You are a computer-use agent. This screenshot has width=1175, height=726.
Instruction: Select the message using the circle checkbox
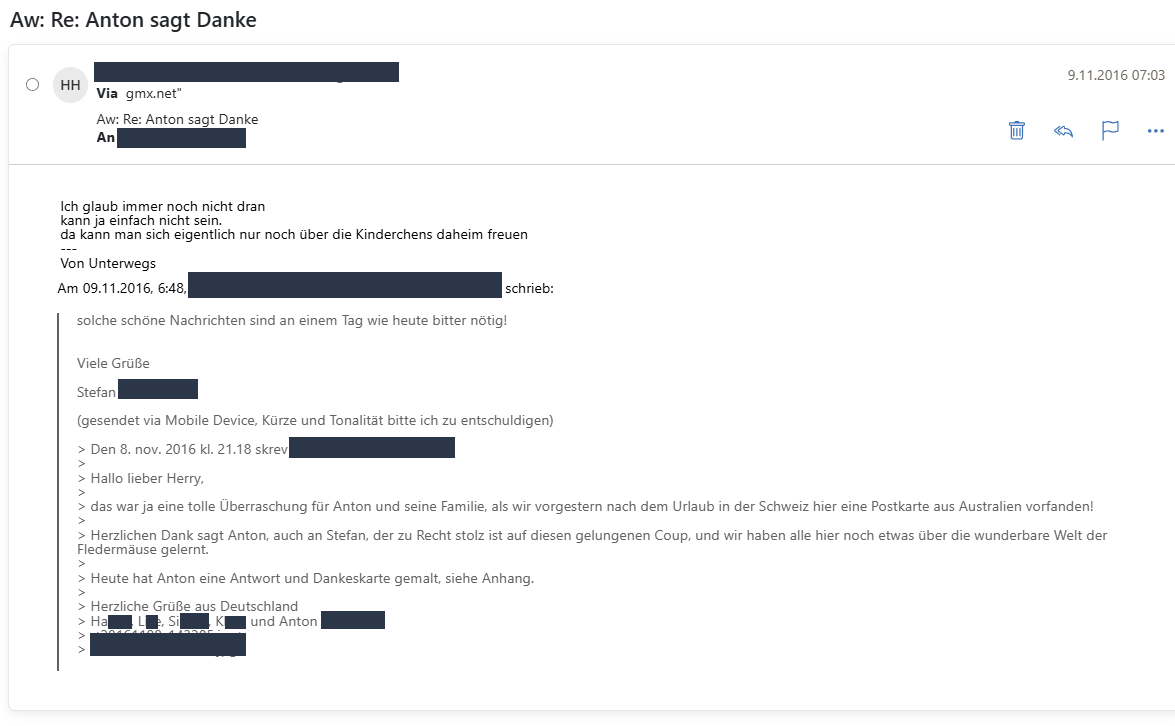coord(32,85)
